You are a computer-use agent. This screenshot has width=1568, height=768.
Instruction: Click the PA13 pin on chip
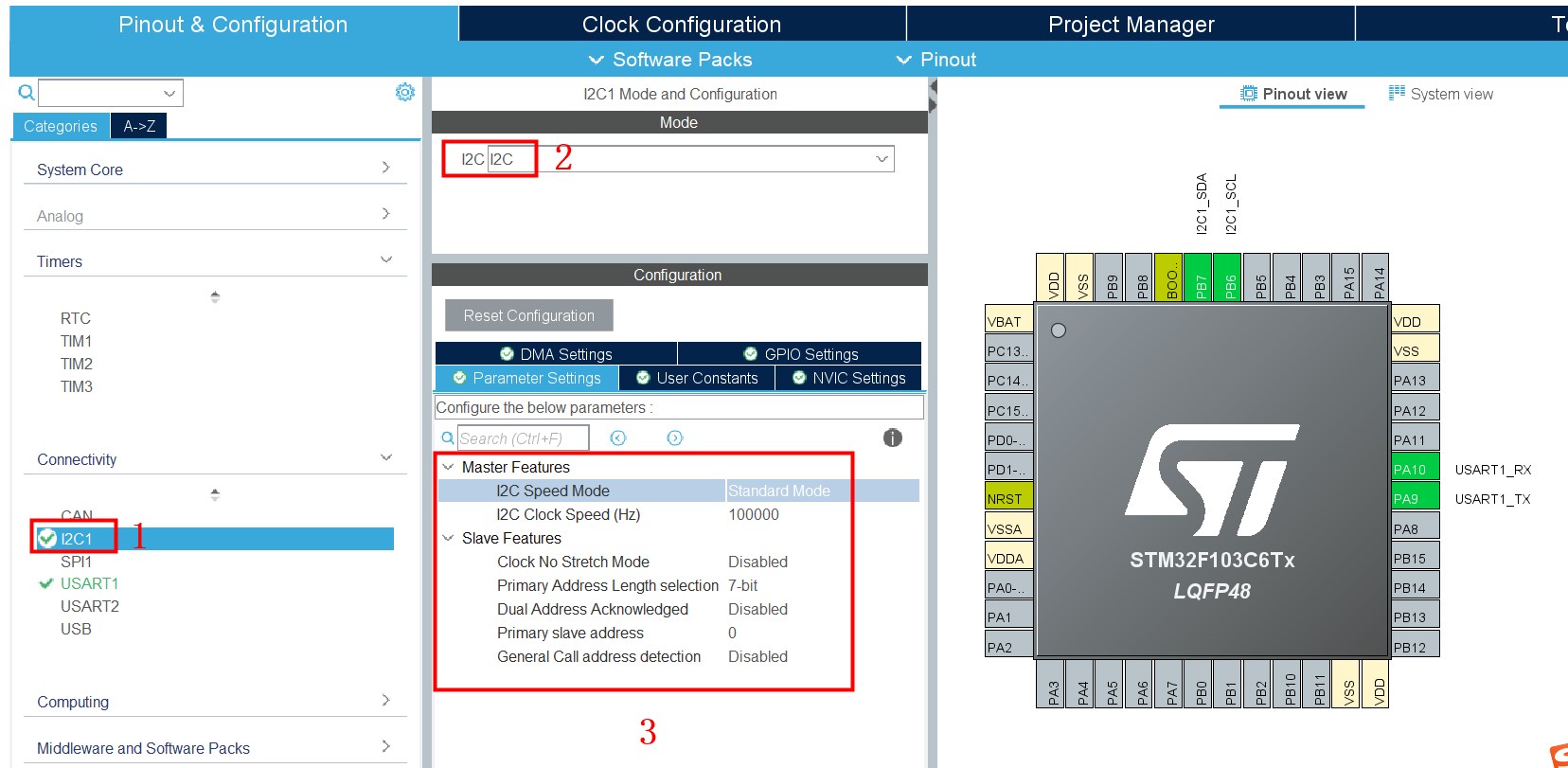coord(1416,380)
